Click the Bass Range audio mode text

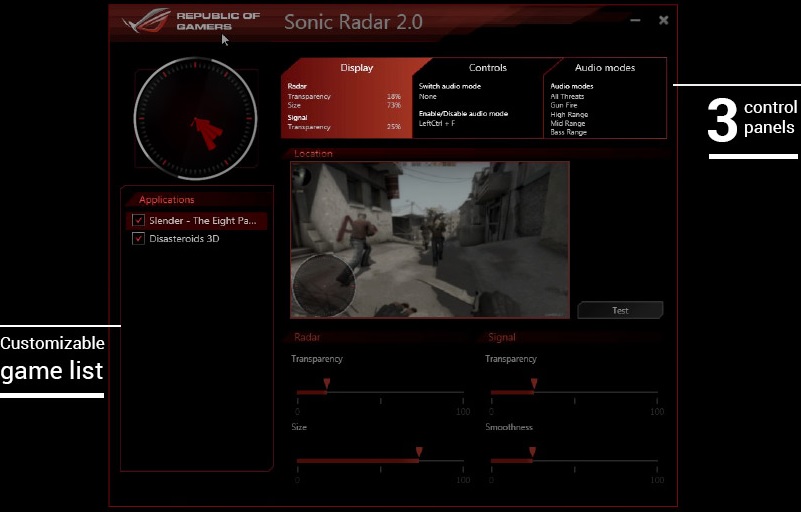[x=569, y=132]
